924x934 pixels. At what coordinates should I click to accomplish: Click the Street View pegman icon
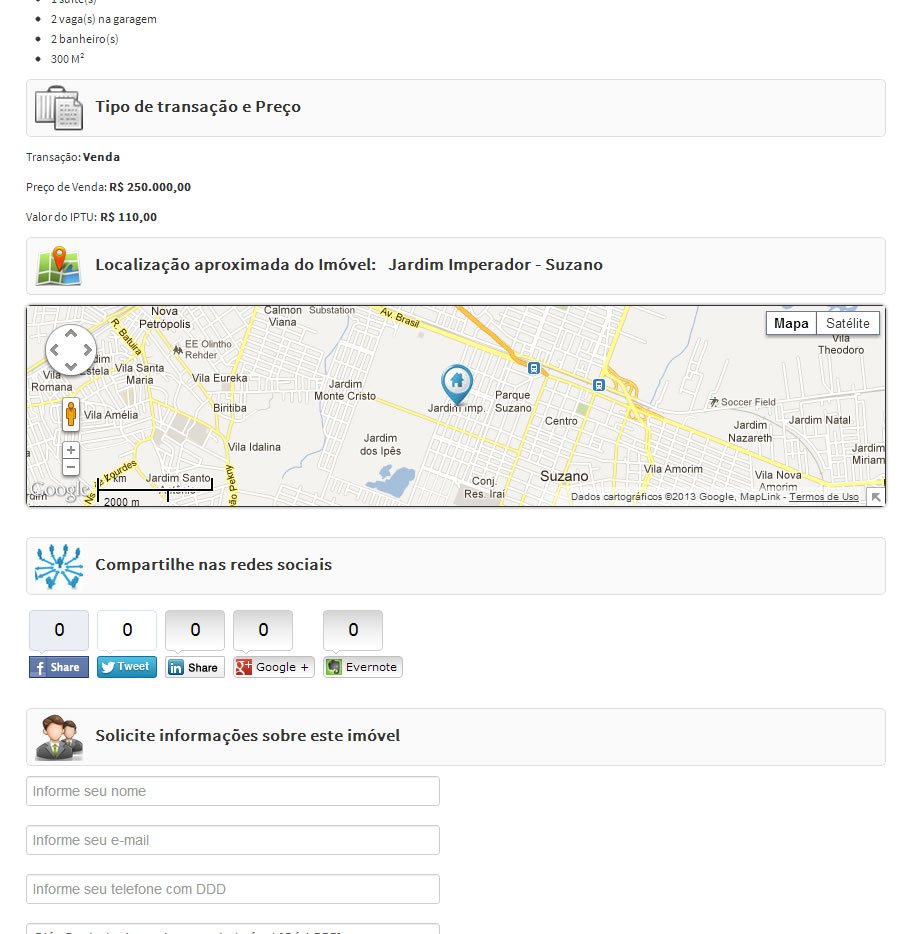pos(71,414)
